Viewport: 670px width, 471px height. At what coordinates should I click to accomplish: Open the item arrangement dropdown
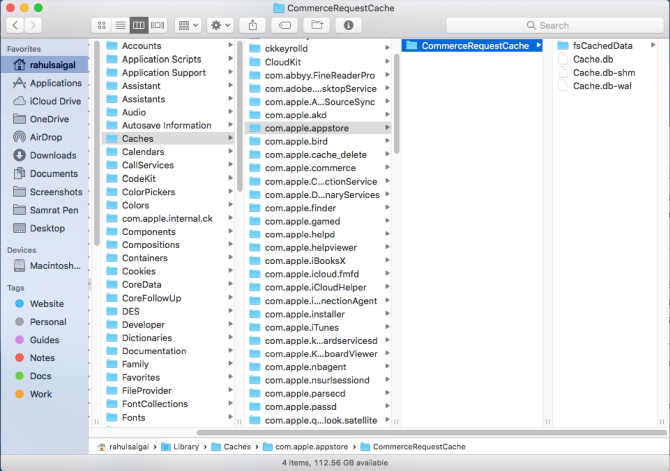[188, 26]
